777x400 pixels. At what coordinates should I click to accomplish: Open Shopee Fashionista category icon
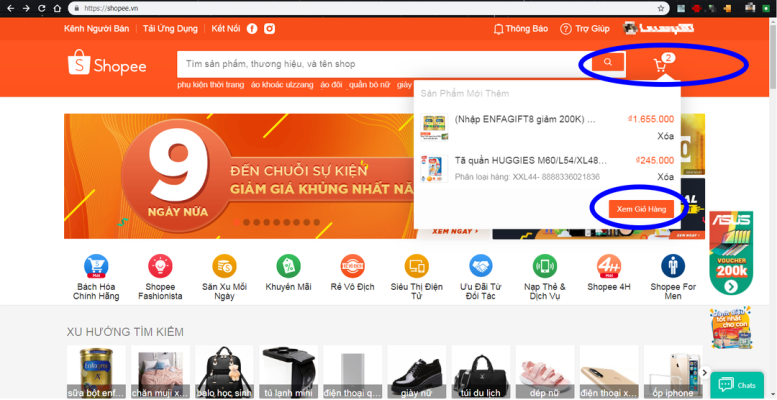point(160,266)
